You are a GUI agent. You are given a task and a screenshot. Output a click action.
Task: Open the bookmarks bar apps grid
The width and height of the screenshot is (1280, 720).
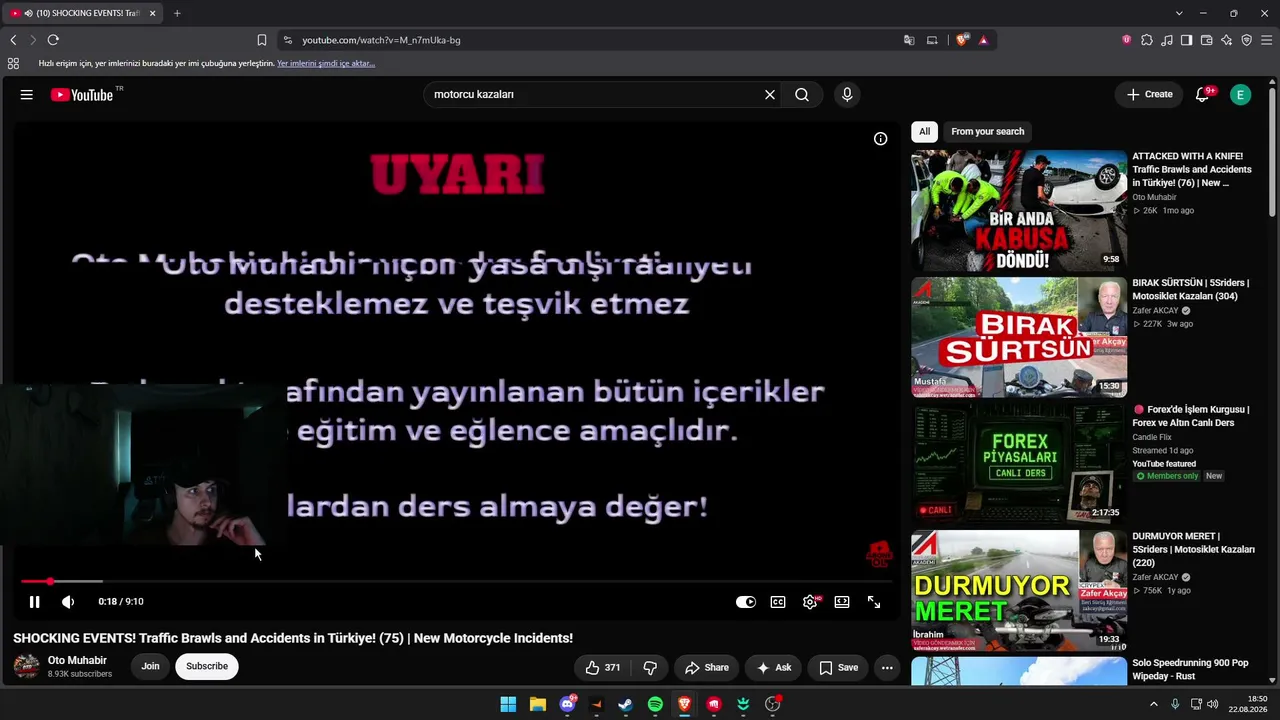pyautogui.click(x=13, y=64)
